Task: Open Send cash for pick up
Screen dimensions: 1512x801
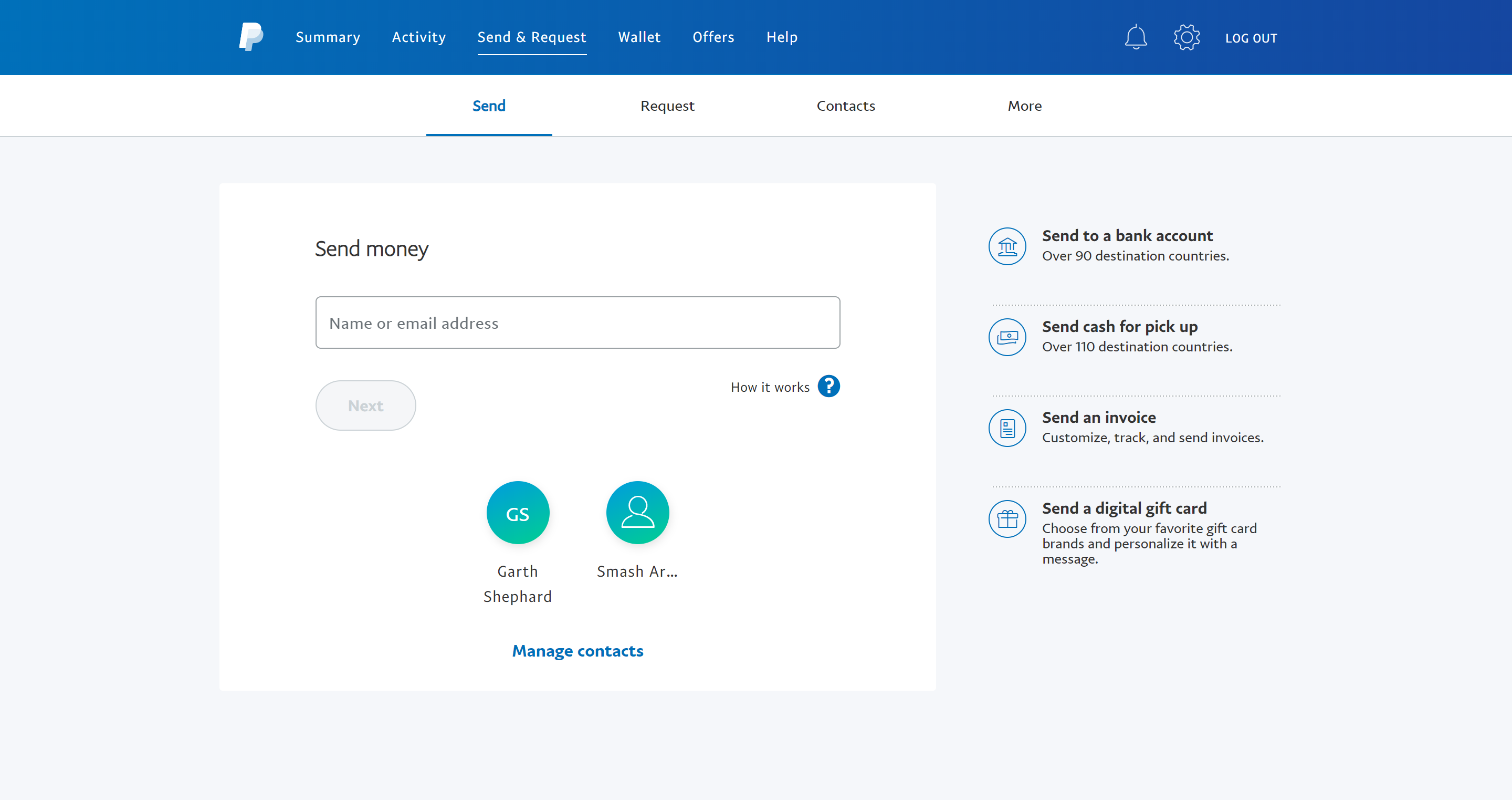Action: [x=1119, y=327]
